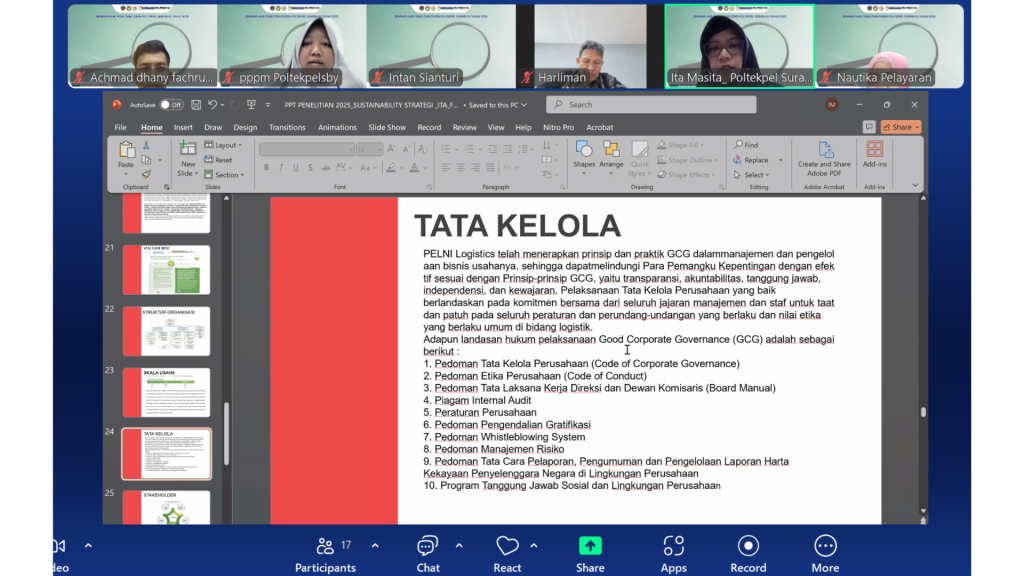Start recording with the Record icon

pos(748,546)
